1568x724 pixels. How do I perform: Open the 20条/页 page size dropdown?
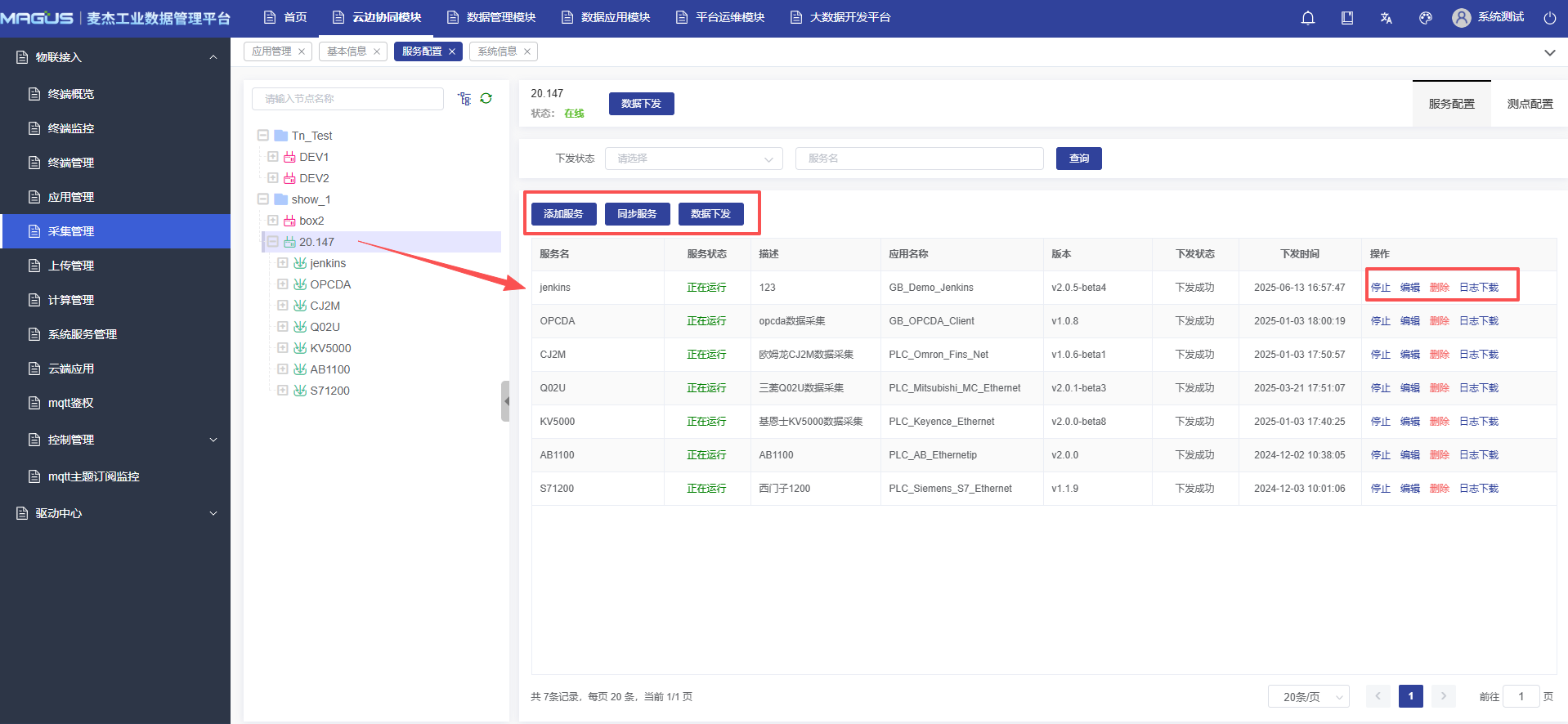pyautogui.click(x=1308, y=697)
